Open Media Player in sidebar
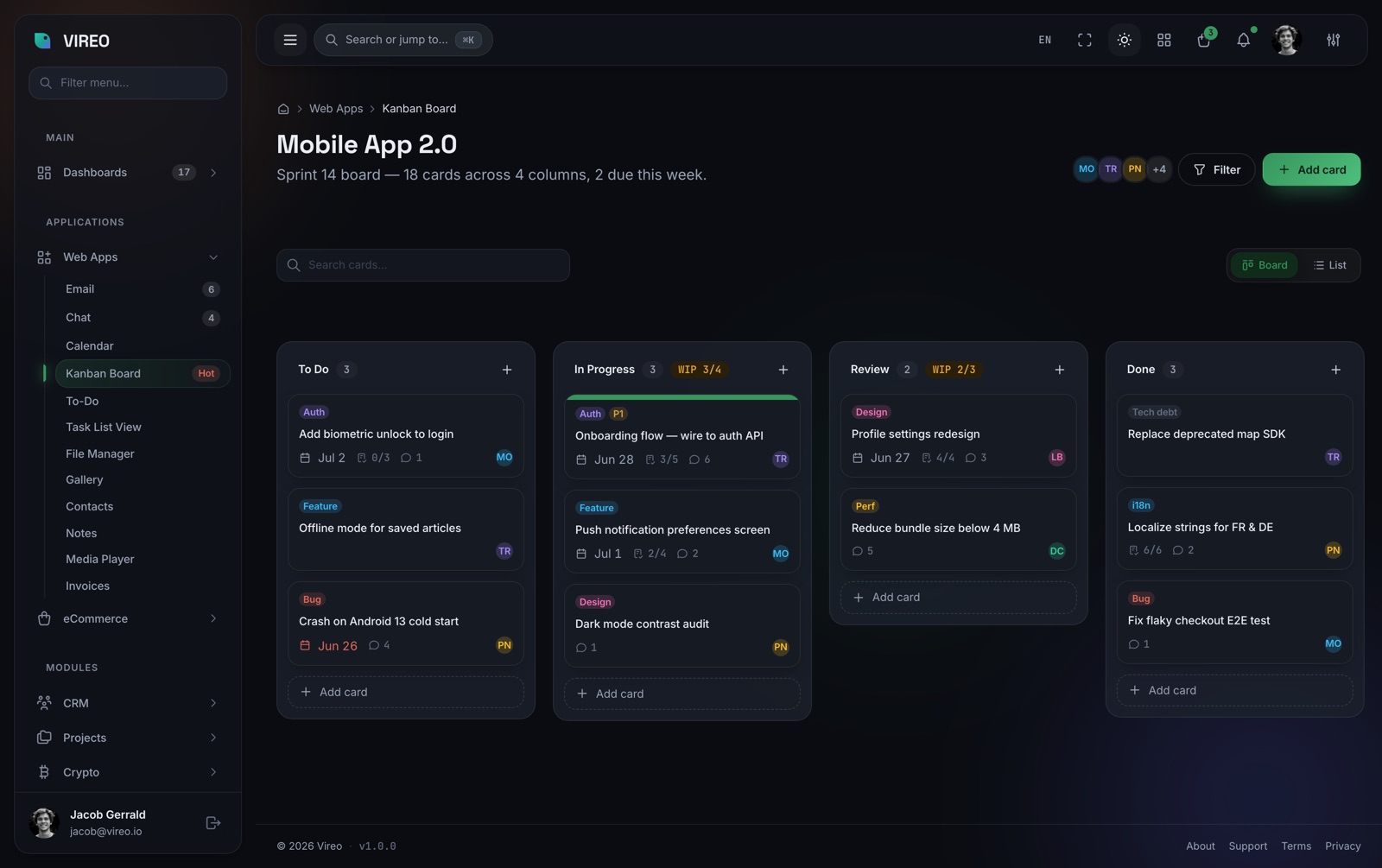 [x=143, y=559]
